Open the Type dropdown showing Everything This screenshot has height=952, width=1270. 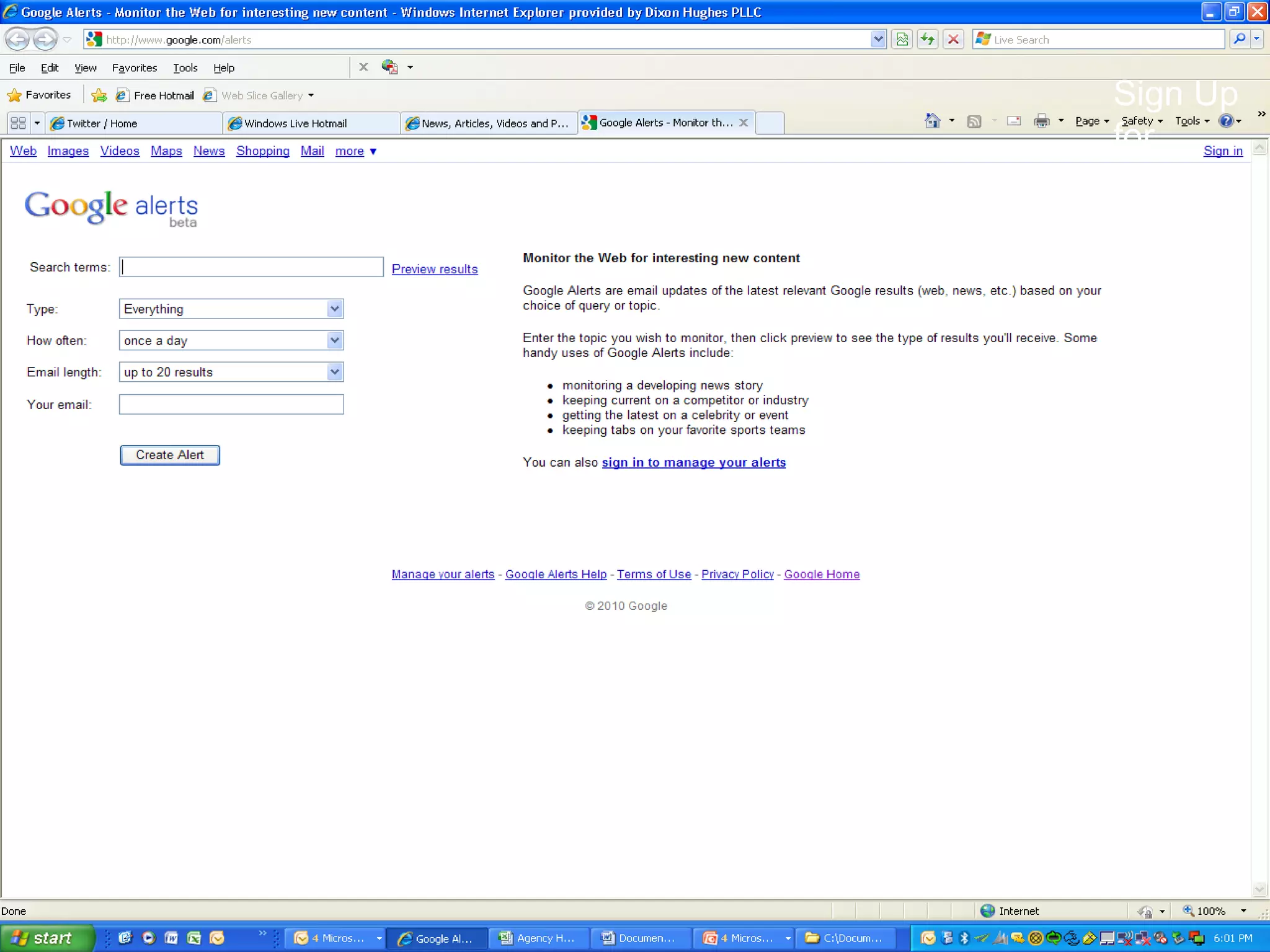(334, 309)
